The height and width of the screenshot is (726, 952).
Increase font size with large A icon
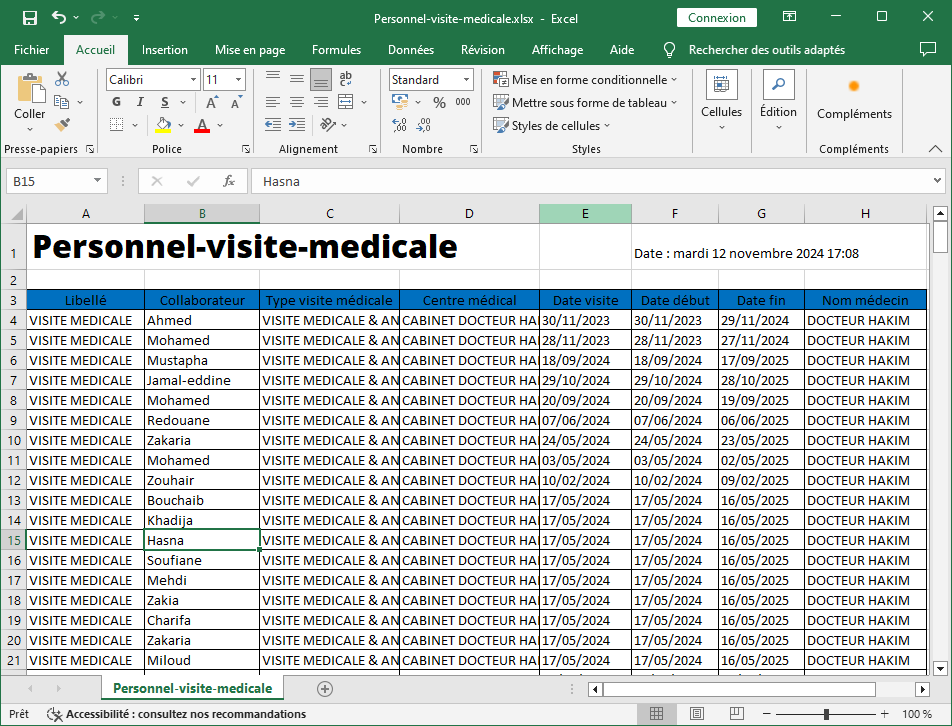212,103
